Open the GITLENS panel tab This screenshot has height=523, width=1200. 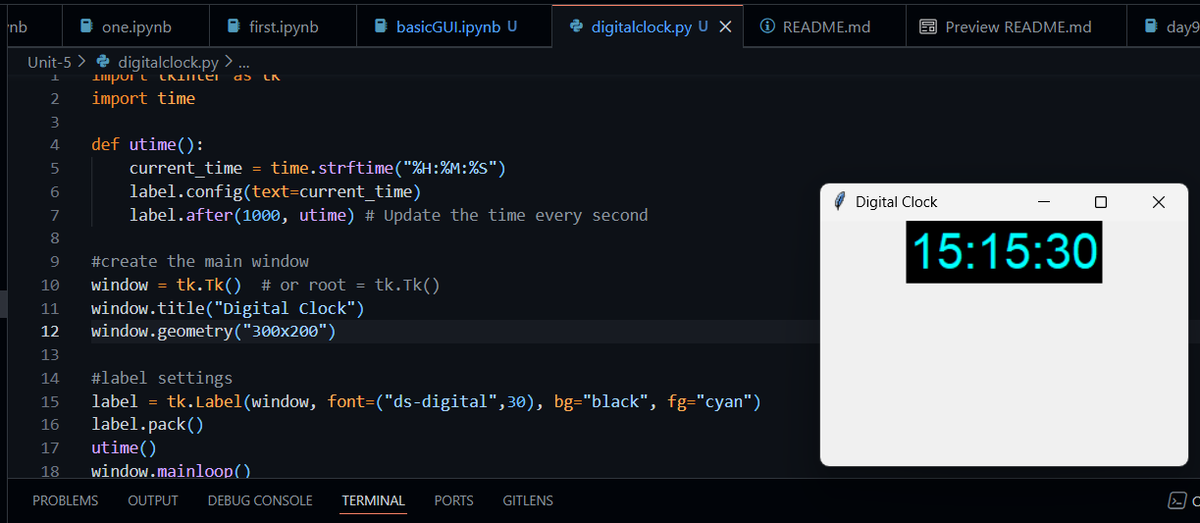(x=528, y=500)
